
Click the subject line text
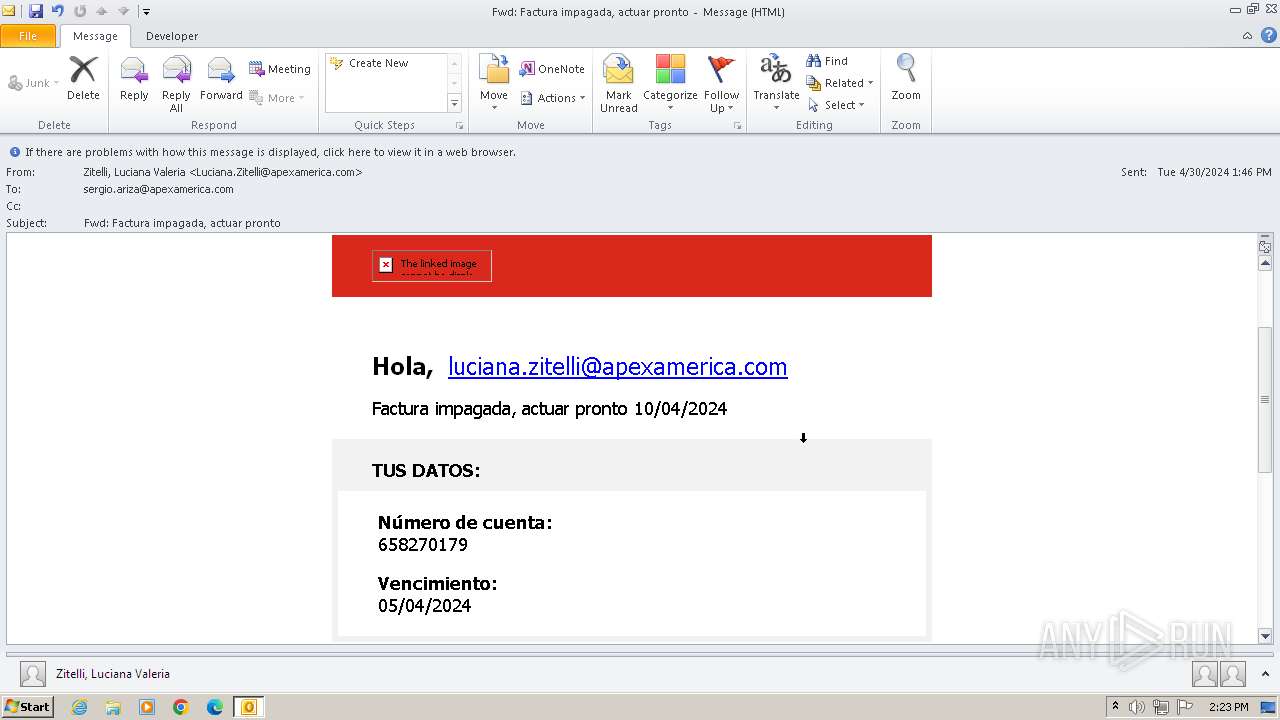coord(182,223)
